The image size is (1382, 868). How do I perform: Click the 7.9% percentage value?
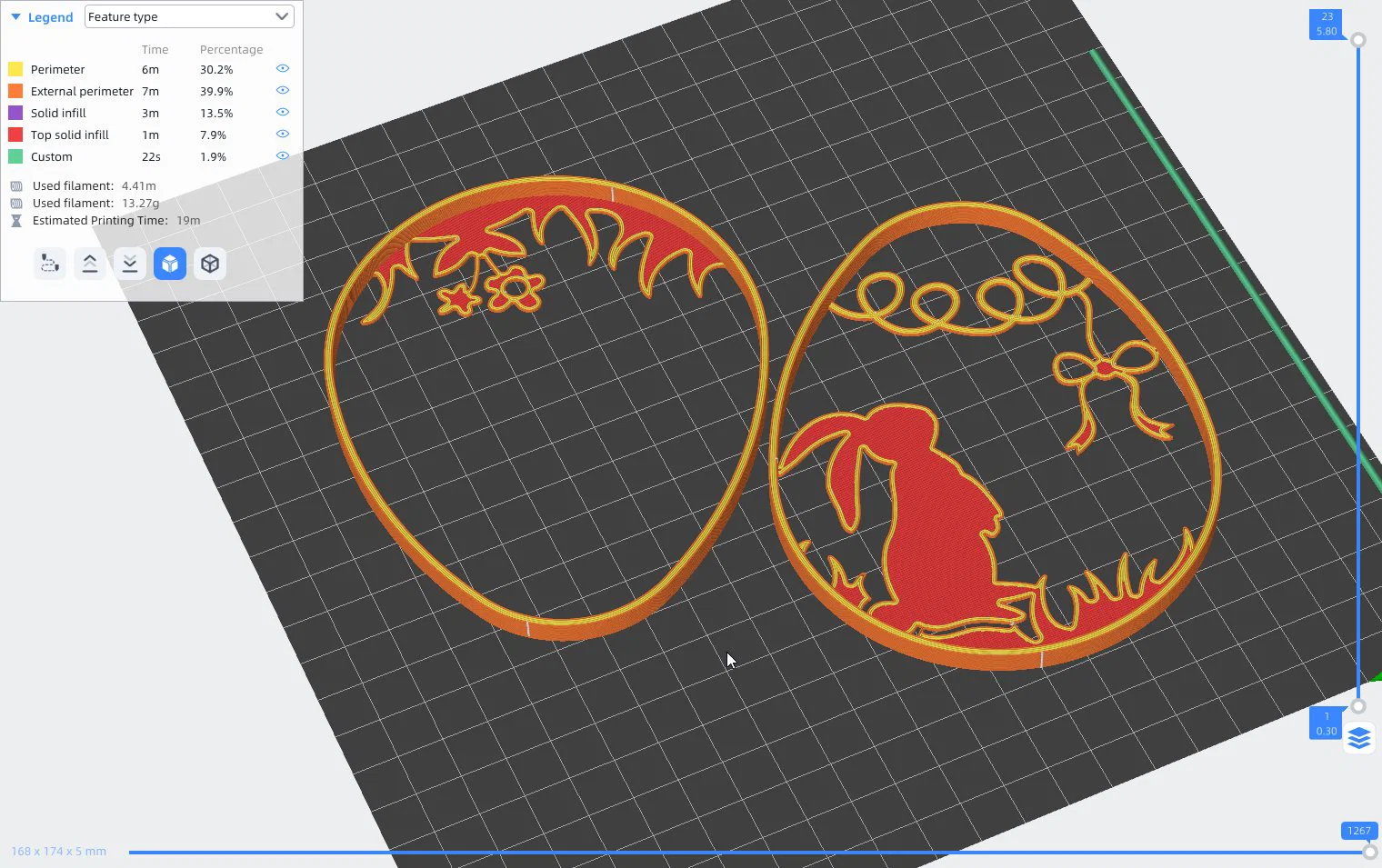tap(213, 135)
